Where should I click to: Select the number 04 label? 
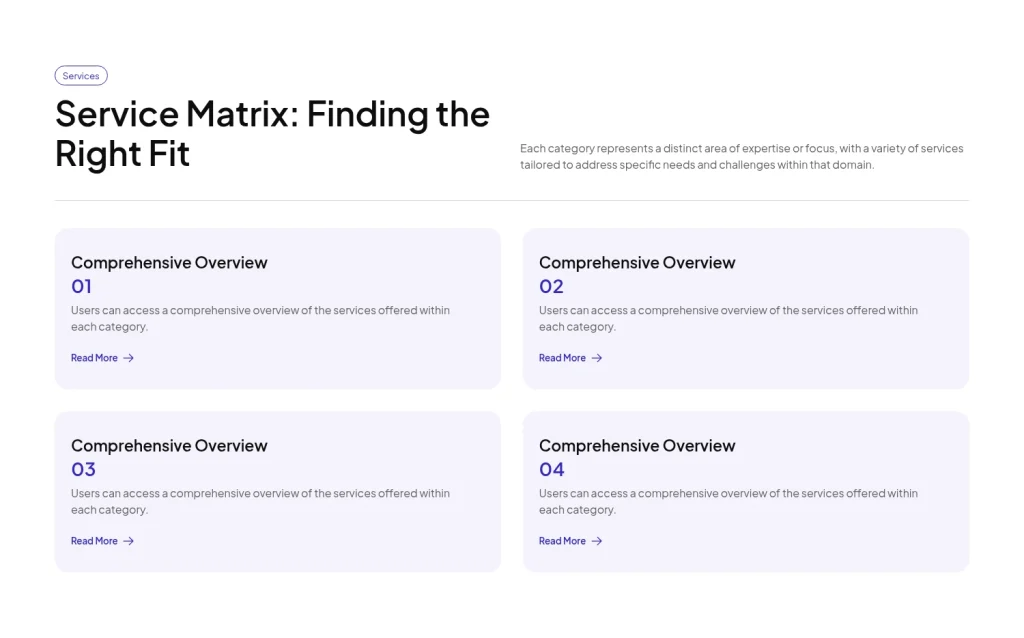coord(552,470)
